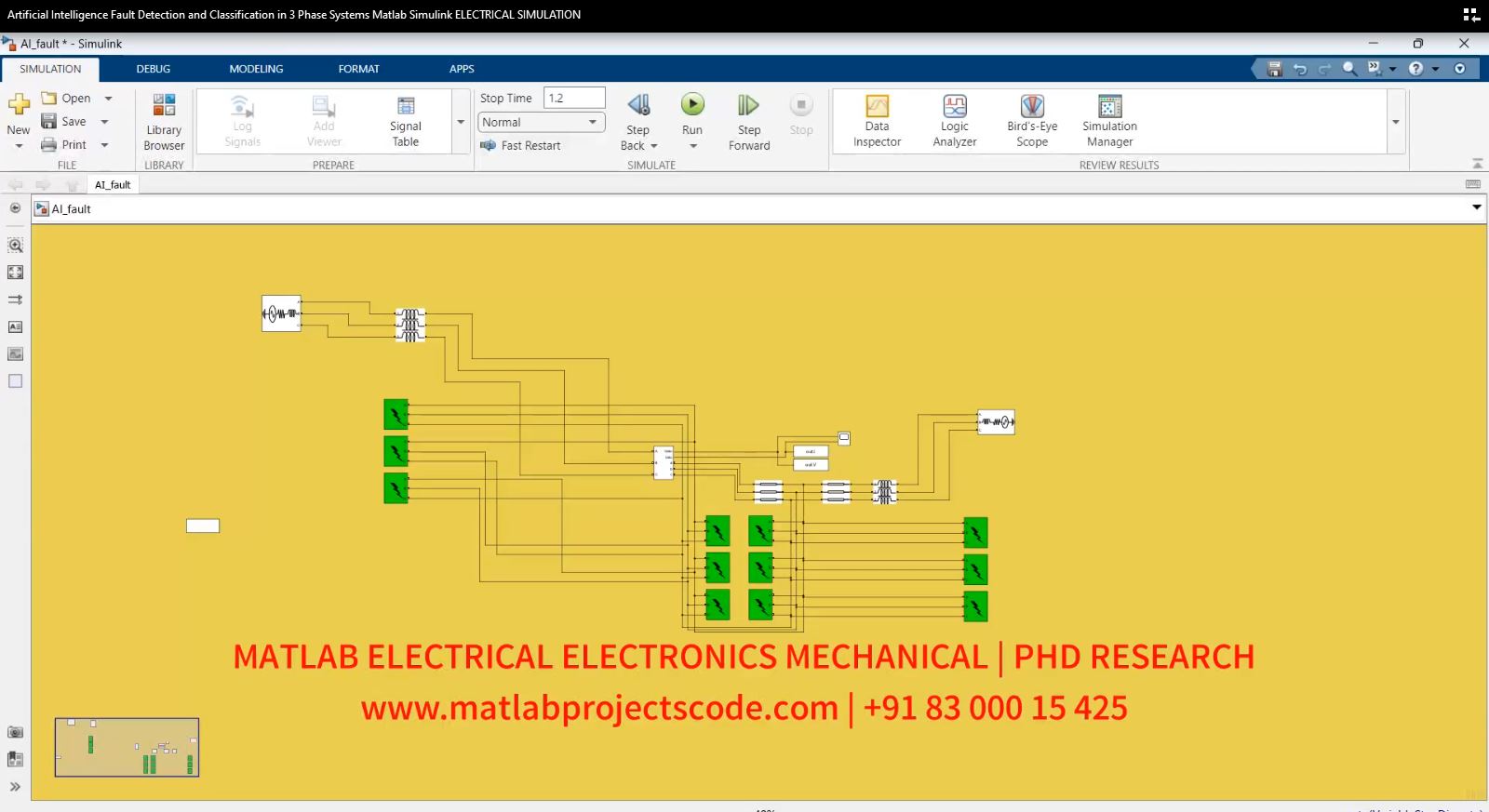The height and width of the screenshot is (812, 1489).
Task: Click the Stop Time input field
Action: click(x=574, y=98)
